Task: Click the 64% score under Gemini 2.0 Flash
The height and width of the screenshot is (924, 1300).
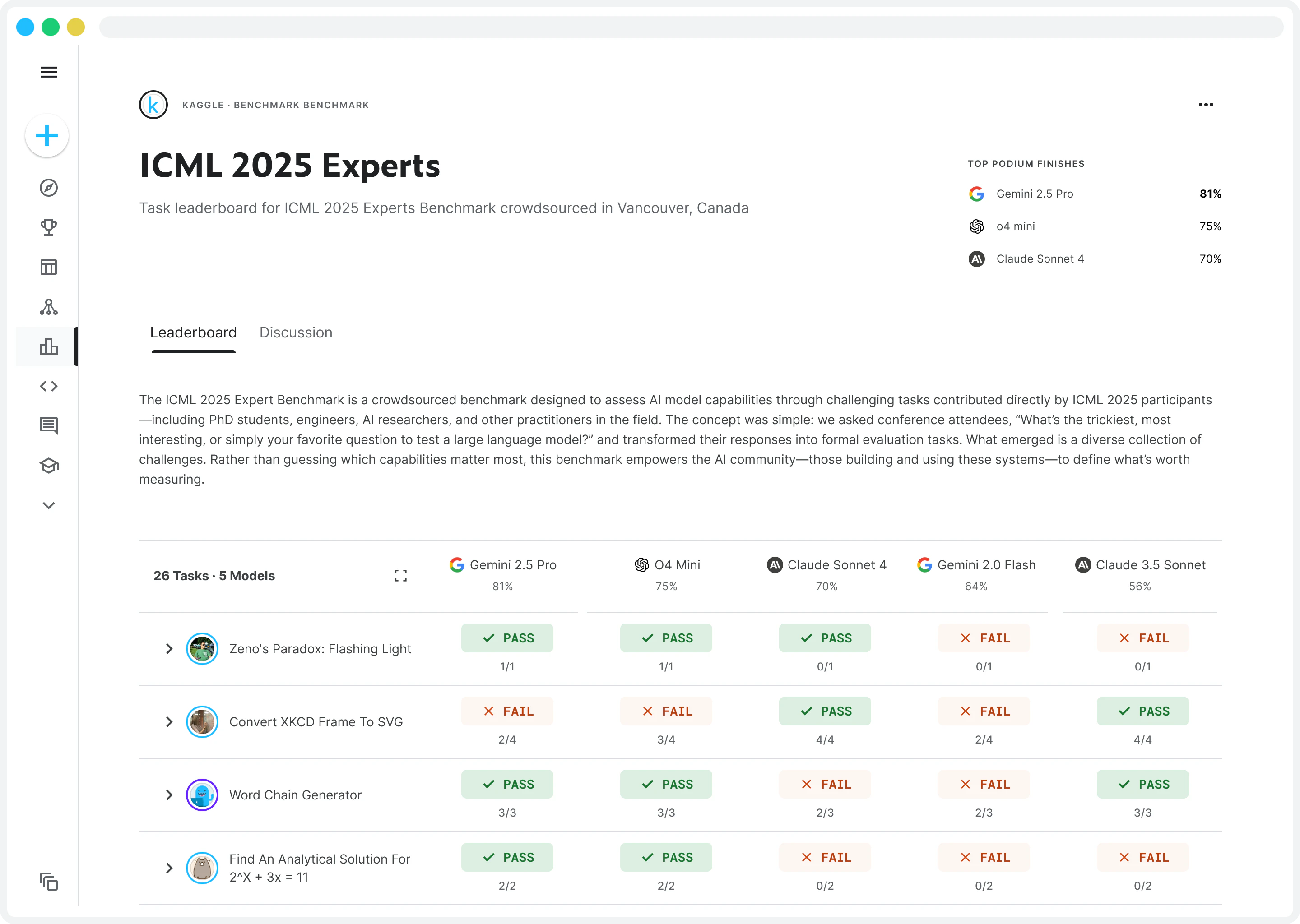Action: pyautogui.click(x=976, y=587)
